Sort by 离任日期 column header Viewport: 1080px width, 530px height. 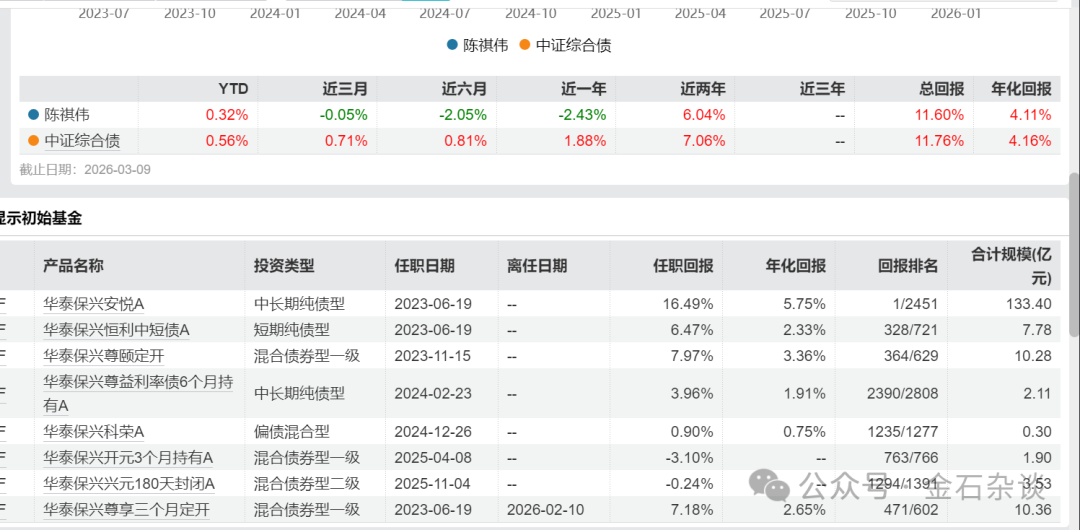click(x=537, y=266)
